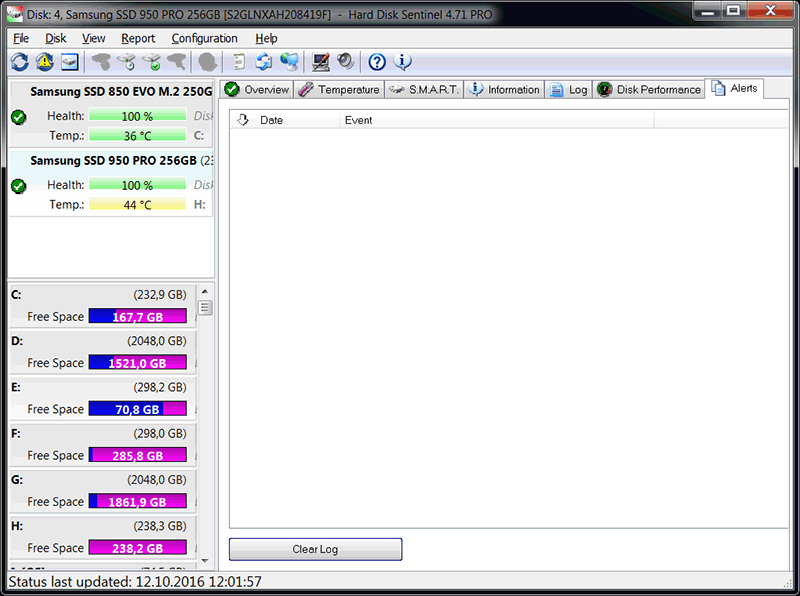This screenshot has height=596, width=800.
Task: Click the G: free space bar 1861,9 GB
Action: point(138,502)
